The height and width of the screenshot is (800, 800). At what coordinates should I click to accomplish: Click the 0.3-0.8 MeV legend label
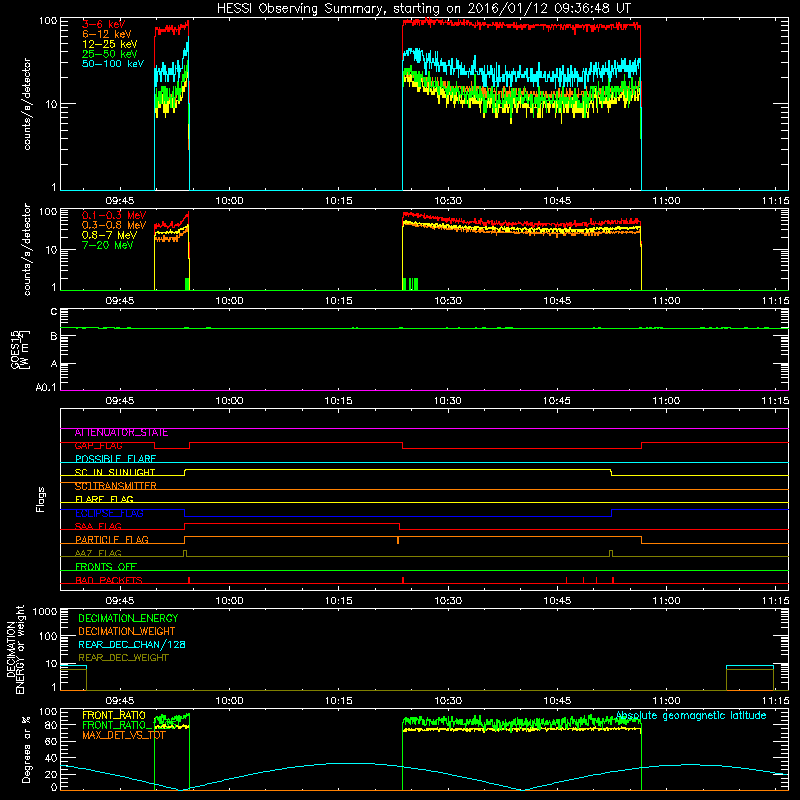[x=114, y=225]
